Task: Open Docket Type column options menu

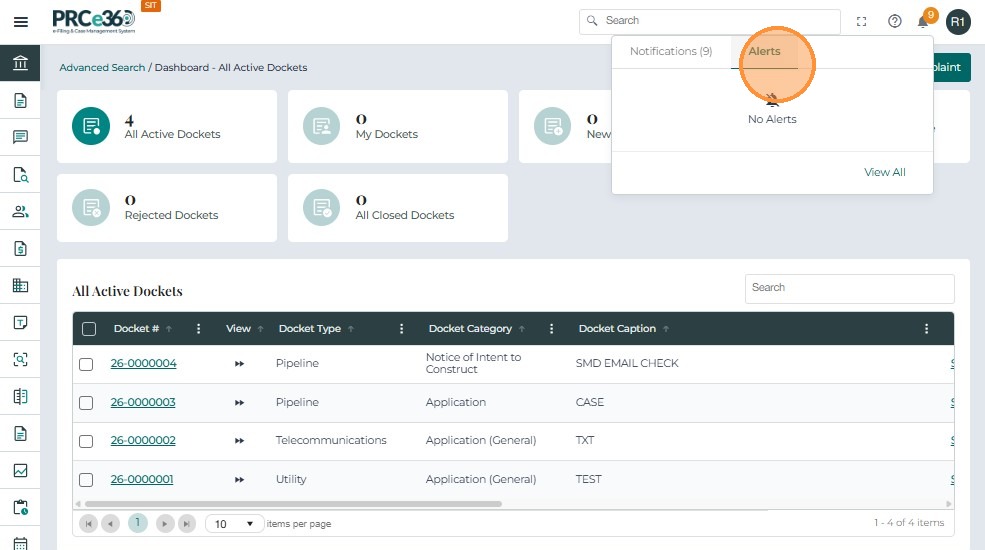Action: click(402, 329)
